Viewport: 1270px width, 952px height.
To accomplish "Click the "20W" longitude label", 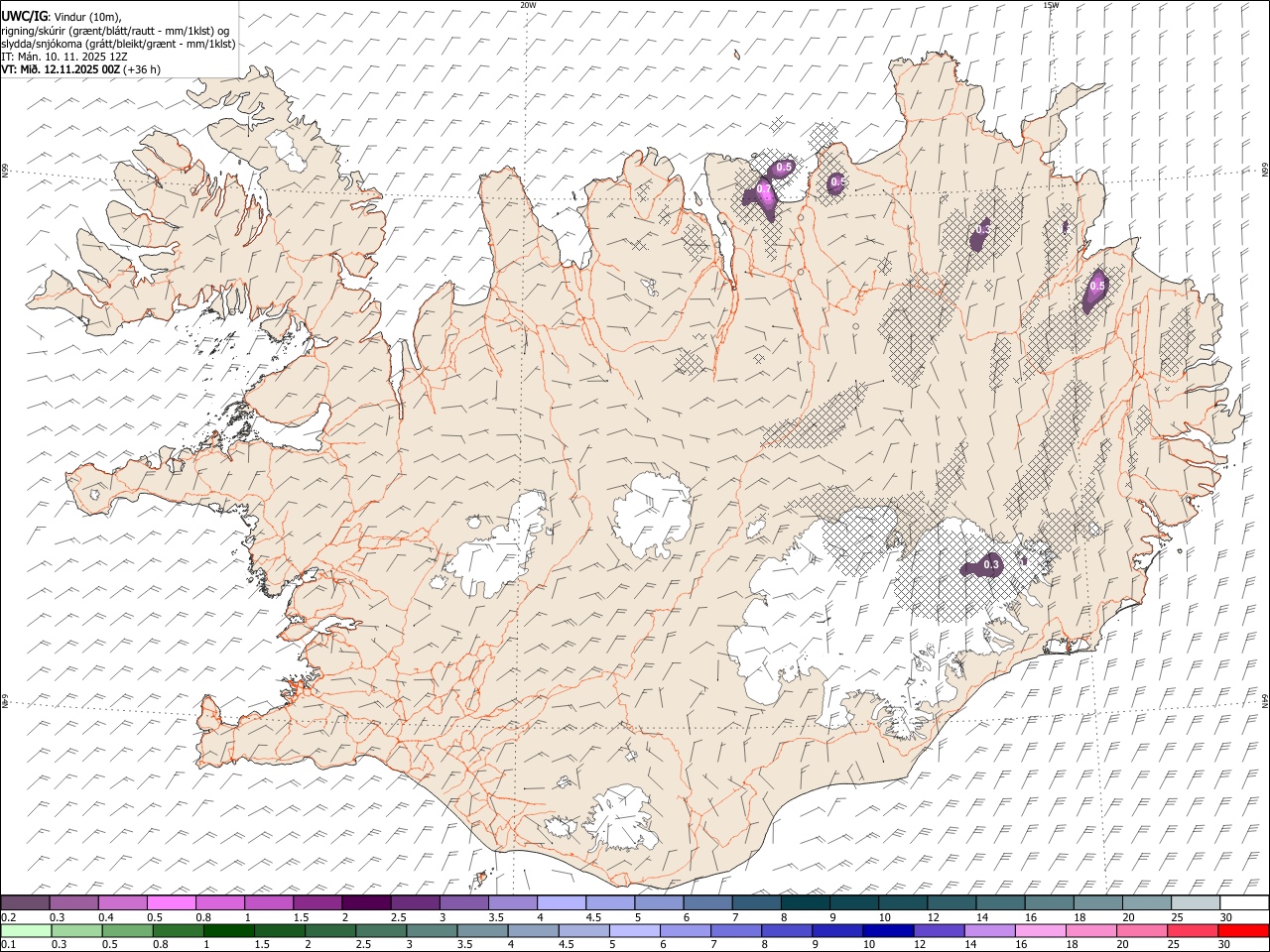I will [528, 5].
